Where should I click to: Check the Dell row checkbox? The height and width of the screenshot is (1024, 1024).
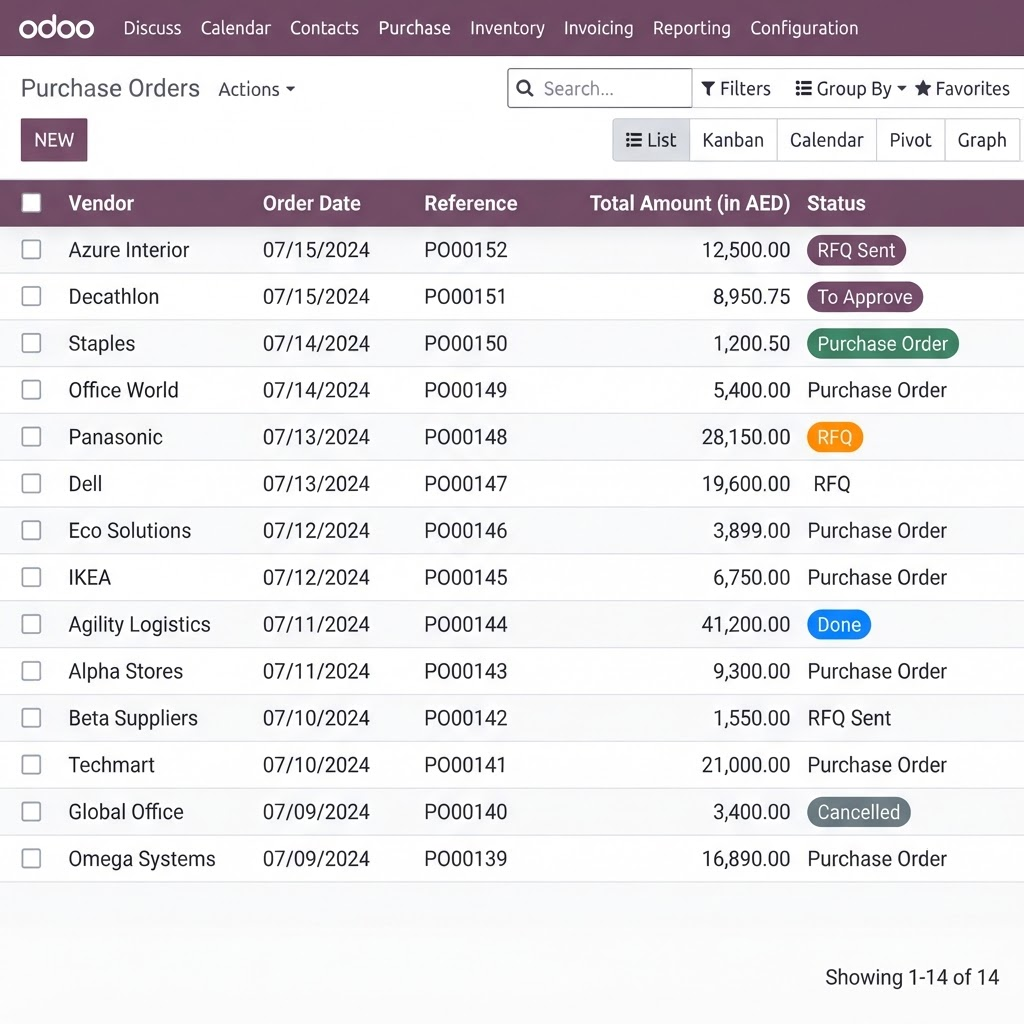click(x=31, y=484)
